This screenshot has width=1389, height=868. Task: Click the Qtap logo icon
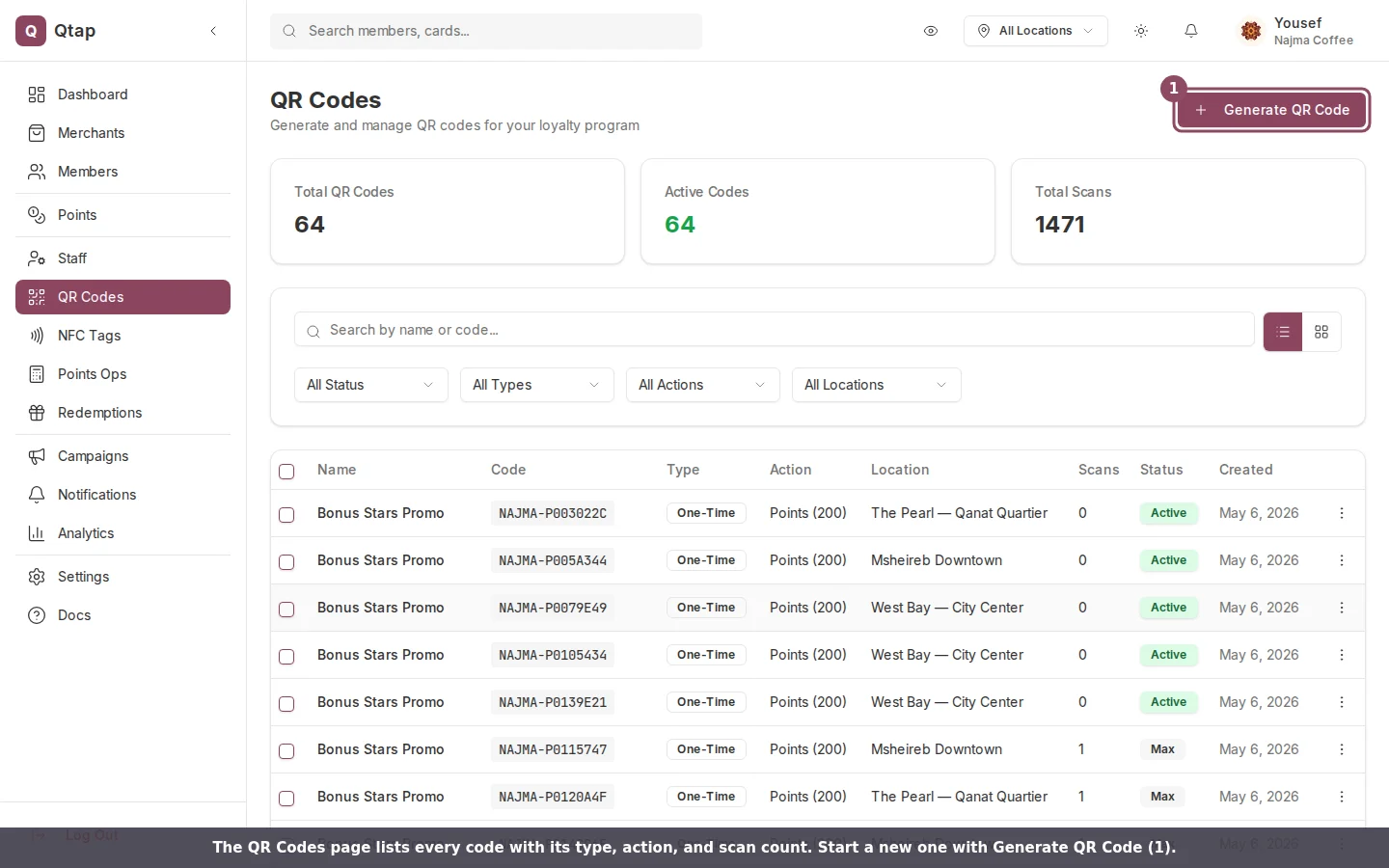(x=31, y=31)
